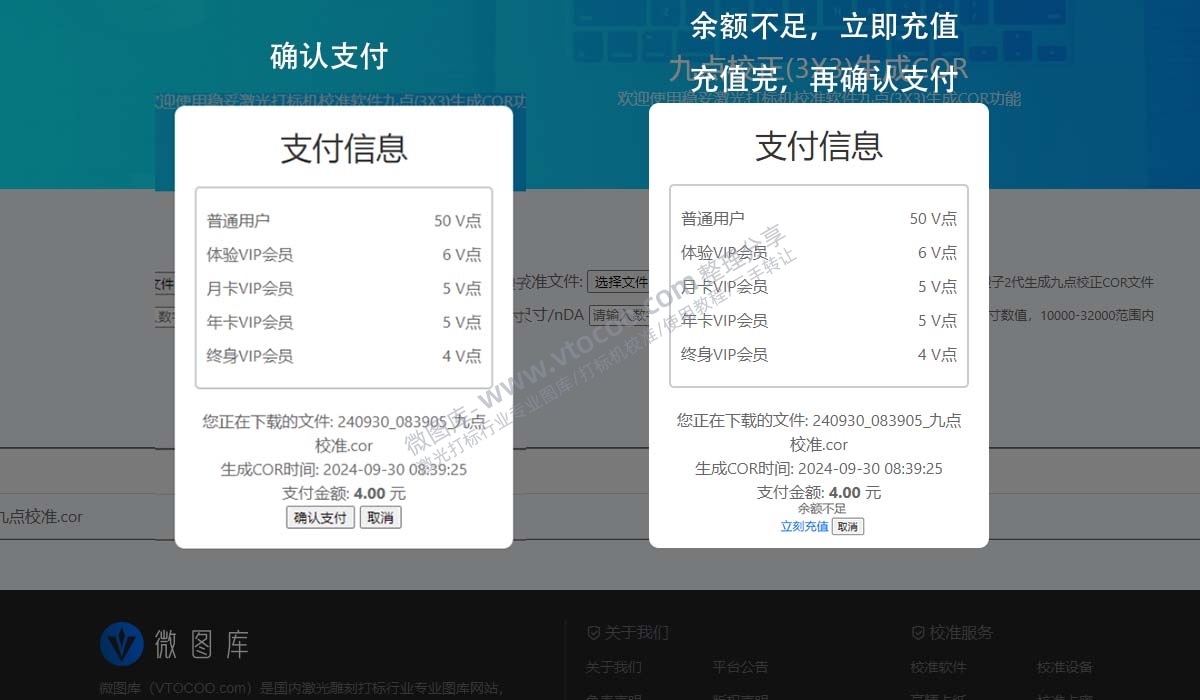Screen dimensions: 1200x700
Task: Select the 终身VIP会员 pricing row
Action: 344,355
